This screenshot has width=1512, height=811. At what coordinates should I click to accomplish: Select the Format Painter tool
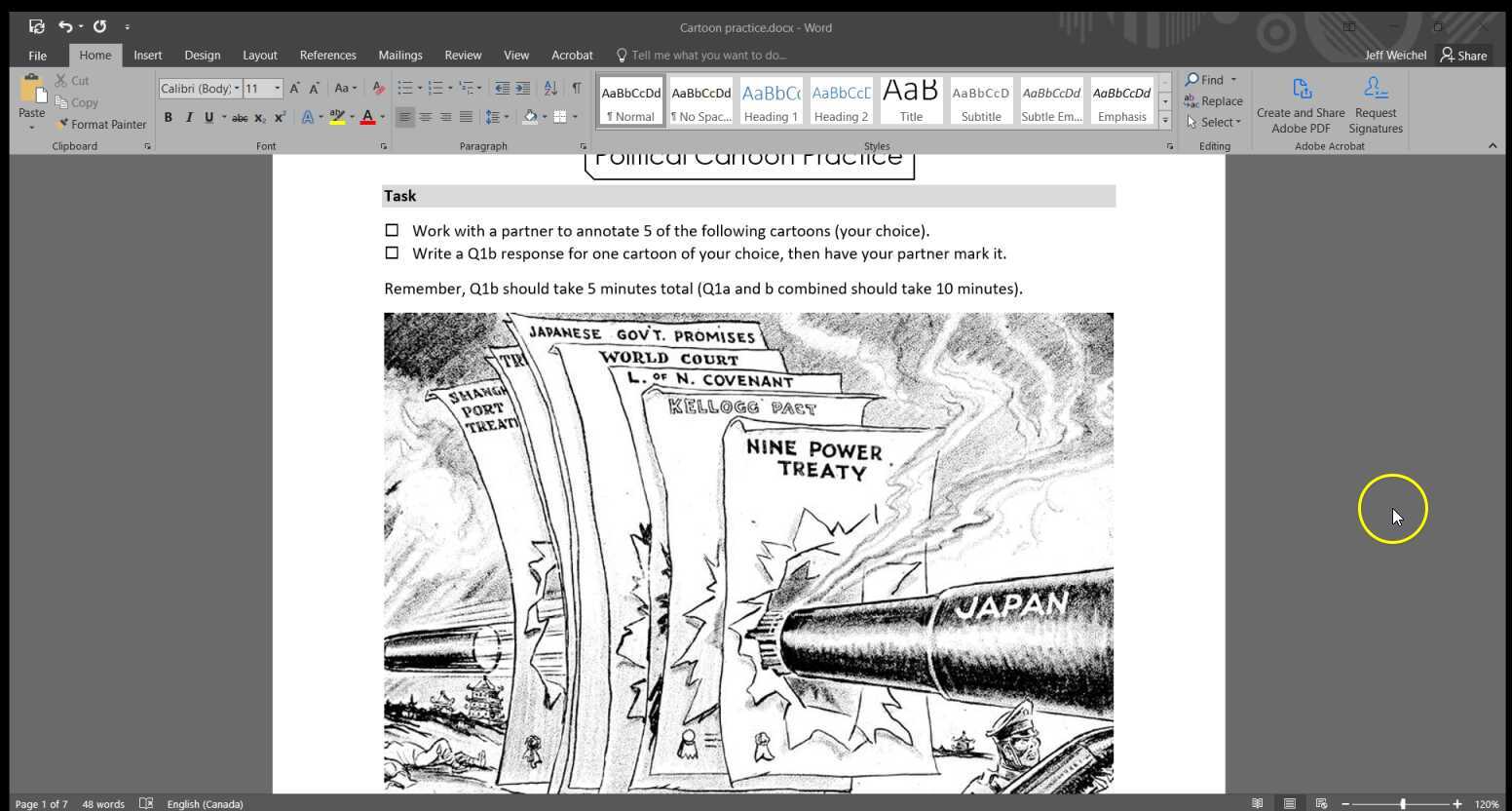(101, 124)
